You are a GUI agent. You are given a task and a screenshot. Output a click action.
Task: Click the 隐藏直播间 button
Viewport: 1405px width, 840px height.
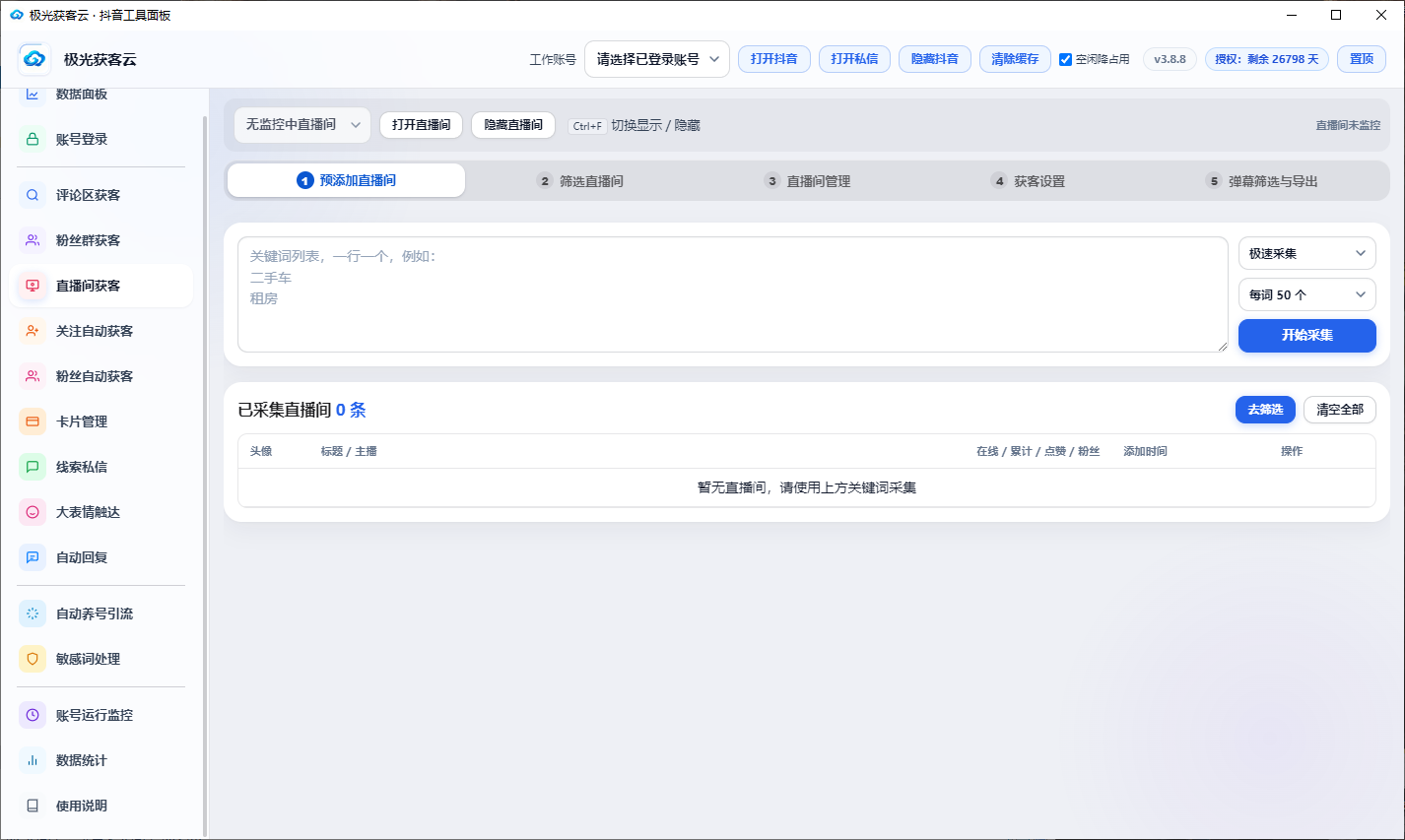[x=513, y=125]
